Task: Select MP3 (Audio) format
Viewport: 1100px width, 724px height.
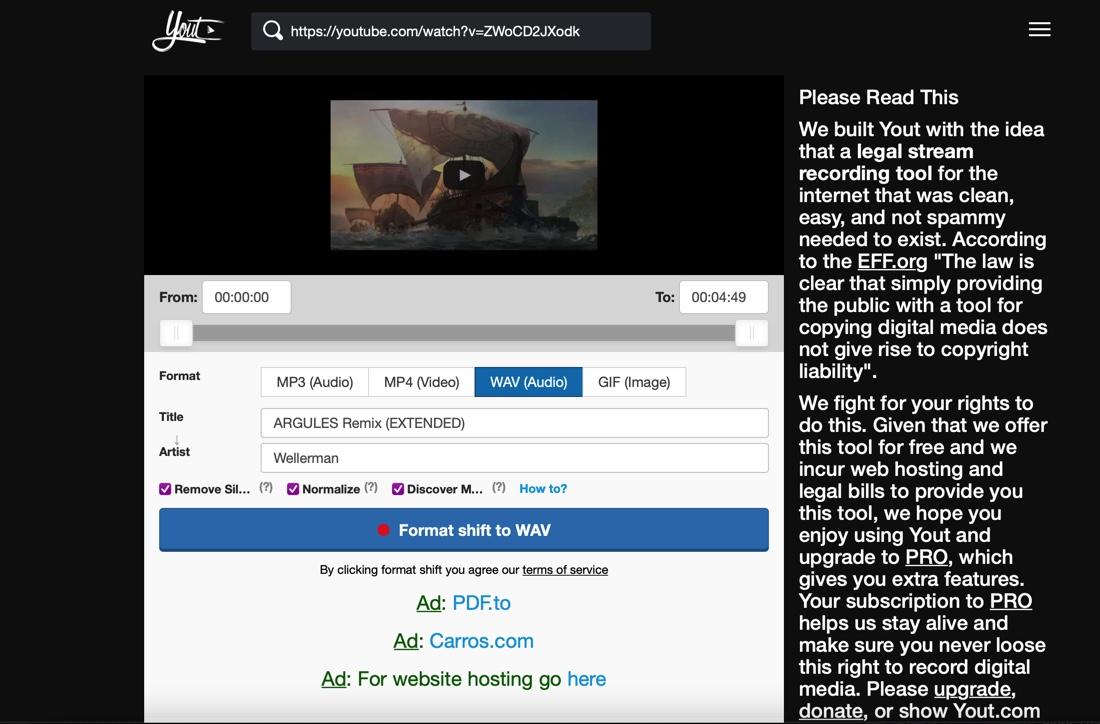Action: coord(314,382)
